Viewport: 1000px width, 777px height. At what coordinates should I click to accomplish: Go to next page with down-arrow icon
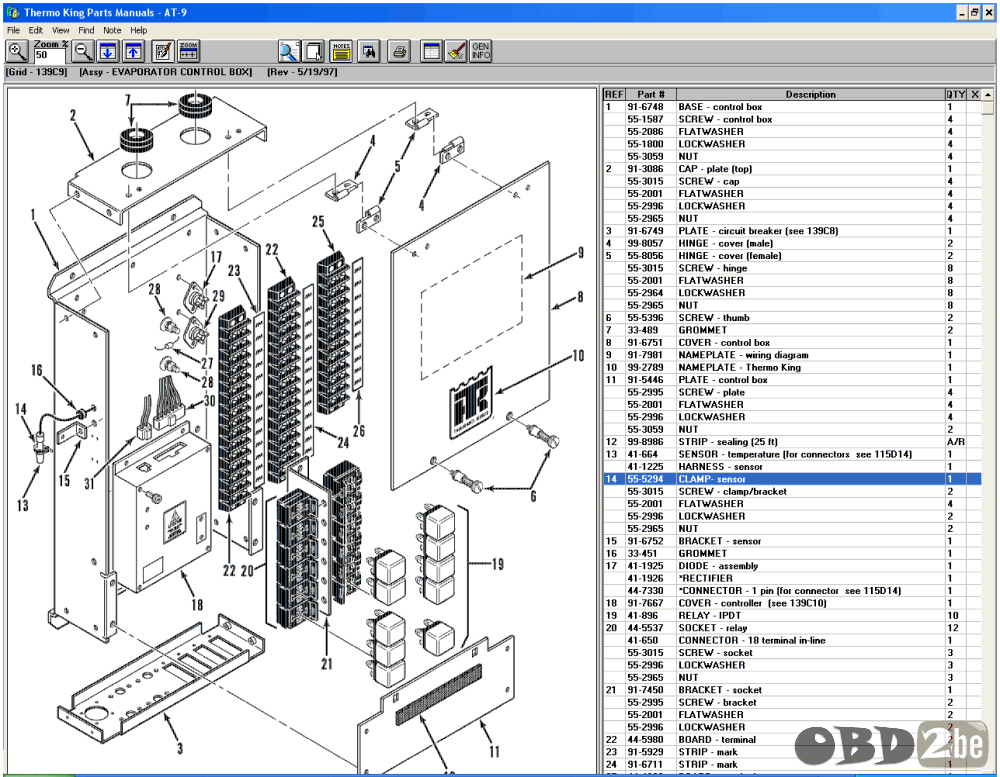pyautogui.click(x=108, y=51)
